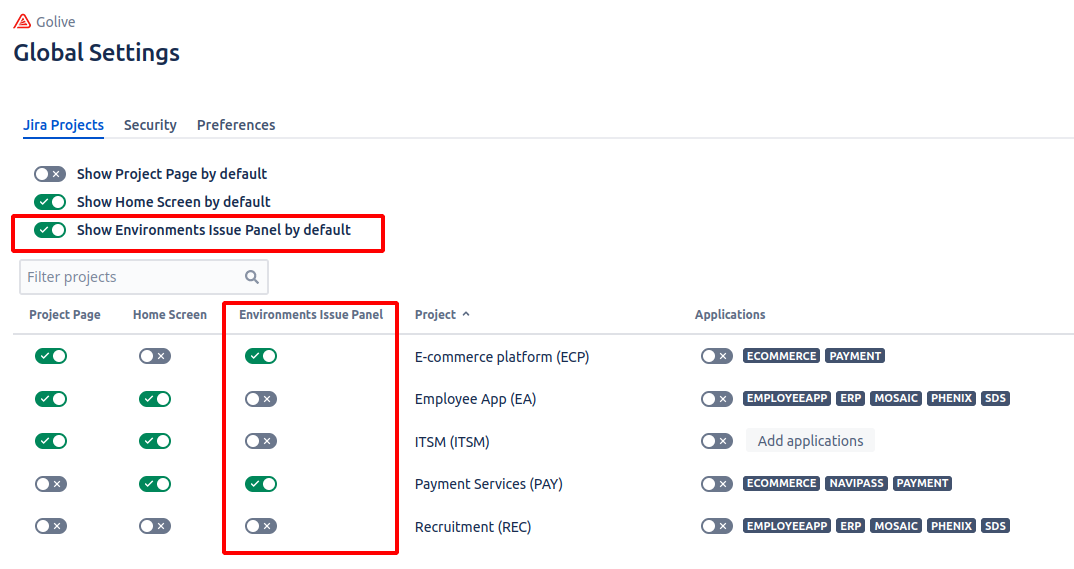Toggle Environments Issue Panel for ITSM project

click(260, 441)
